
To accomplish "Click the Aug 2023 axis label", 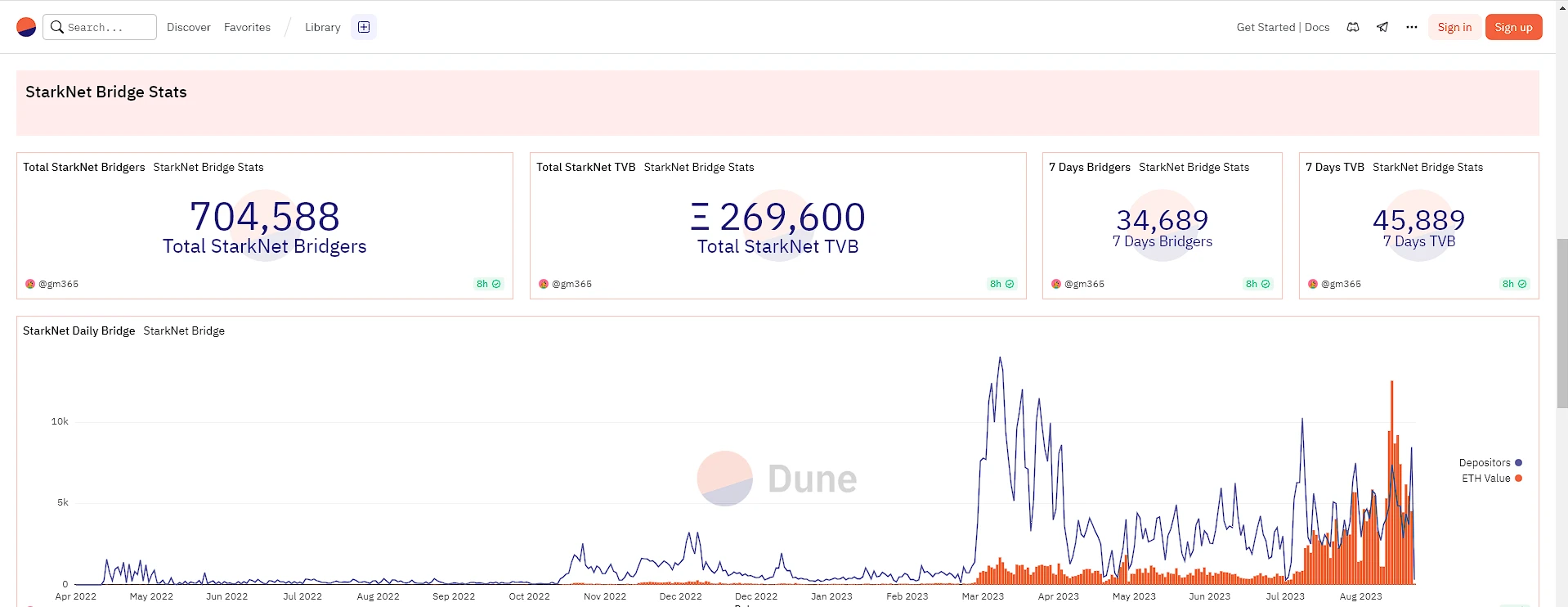I will 1361,596.
